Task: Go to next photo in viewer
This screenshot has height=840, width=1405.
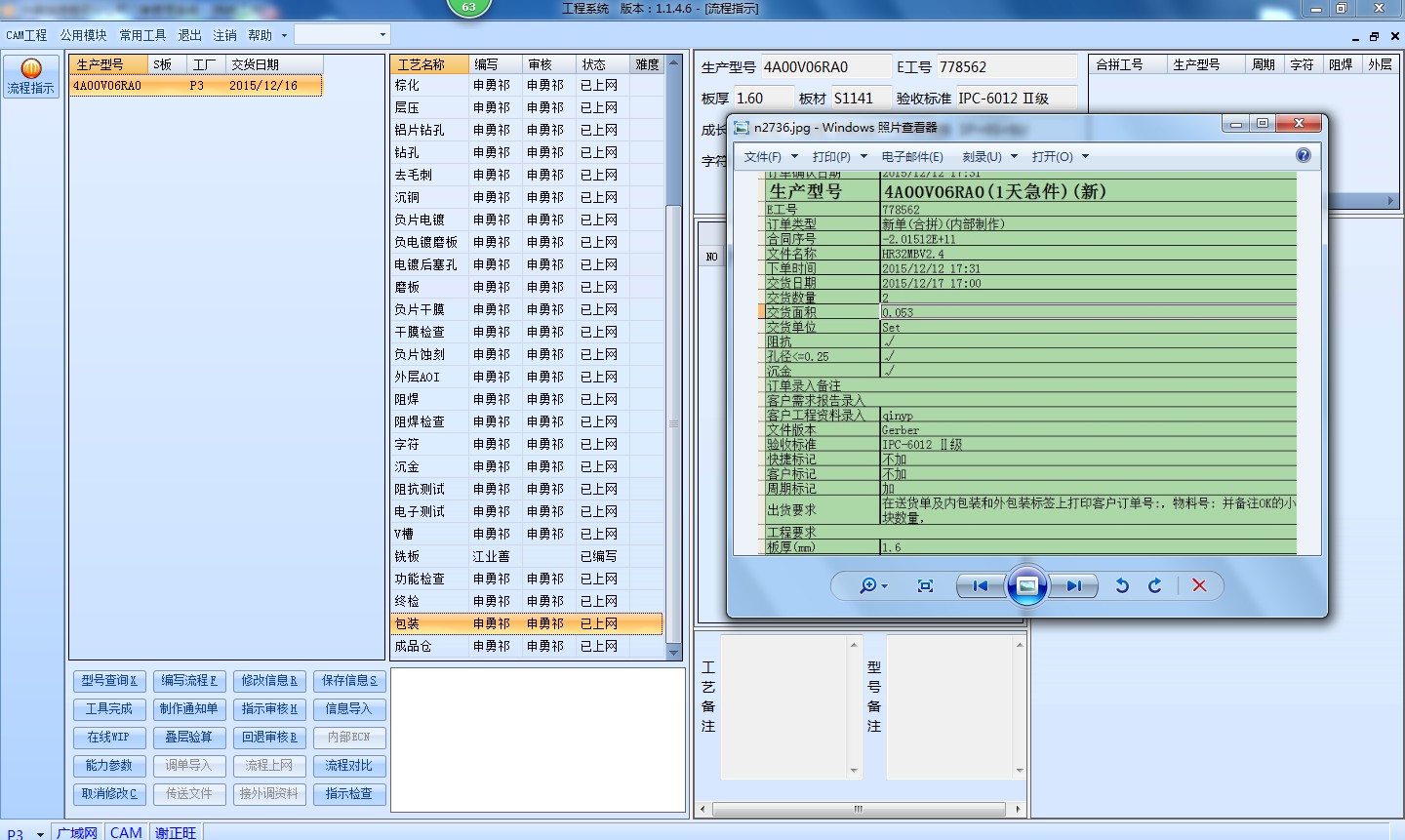Action: (1073, 585)
